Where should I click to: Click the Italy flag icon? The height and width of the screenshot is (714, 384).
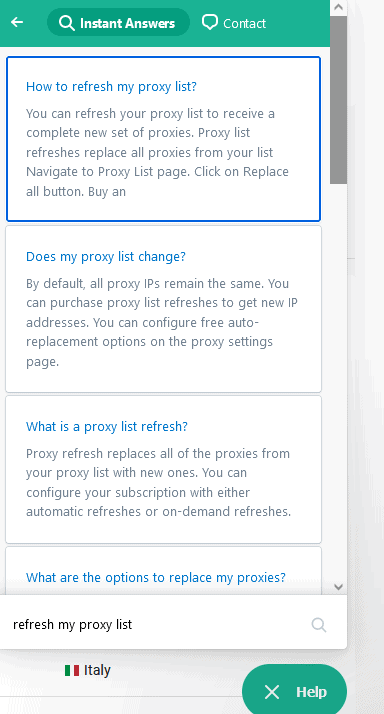72,670
